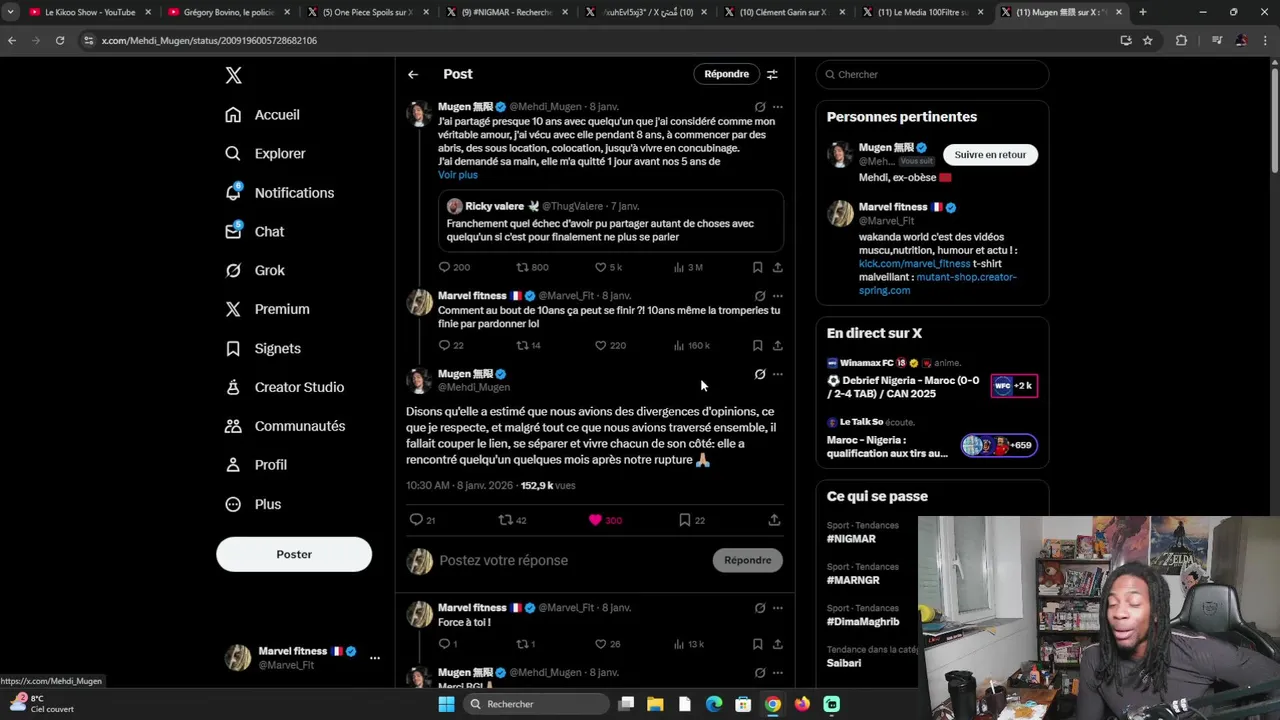Open the browser extensions puzzle icon
Image resolution: width=1280 pixels, height=720 pixels.
1181,40
